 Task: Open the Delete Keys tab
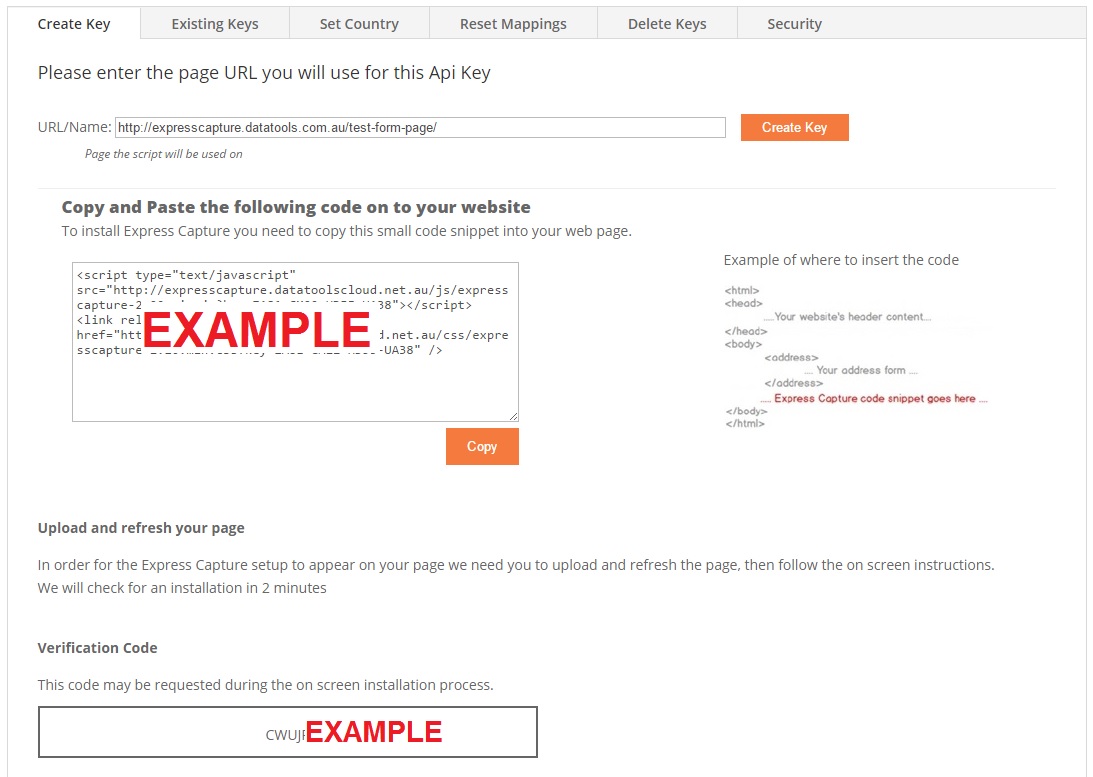coord(667,24)
